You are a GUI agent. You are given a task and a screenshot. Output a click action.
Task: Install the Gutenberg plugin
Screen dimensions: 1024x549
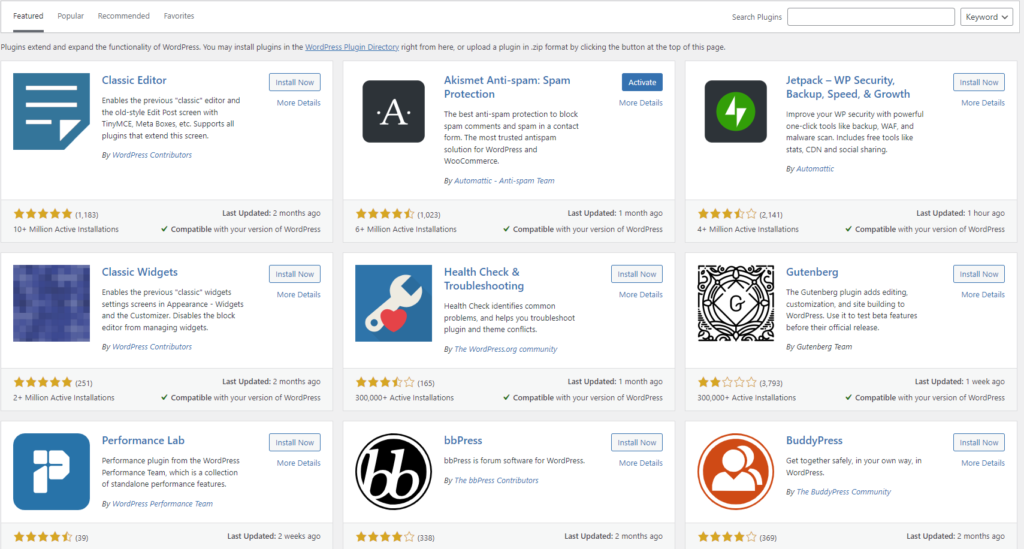pos(979,274)
